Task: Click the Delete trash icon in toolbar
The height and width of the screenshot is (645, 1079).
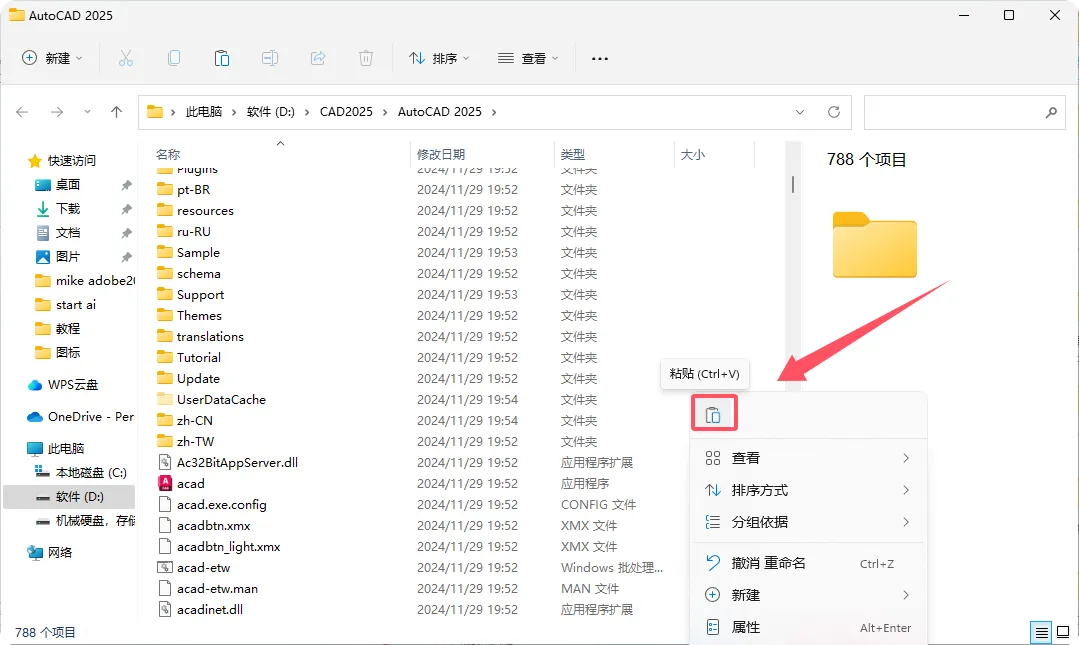Action: tap(366, 59)
